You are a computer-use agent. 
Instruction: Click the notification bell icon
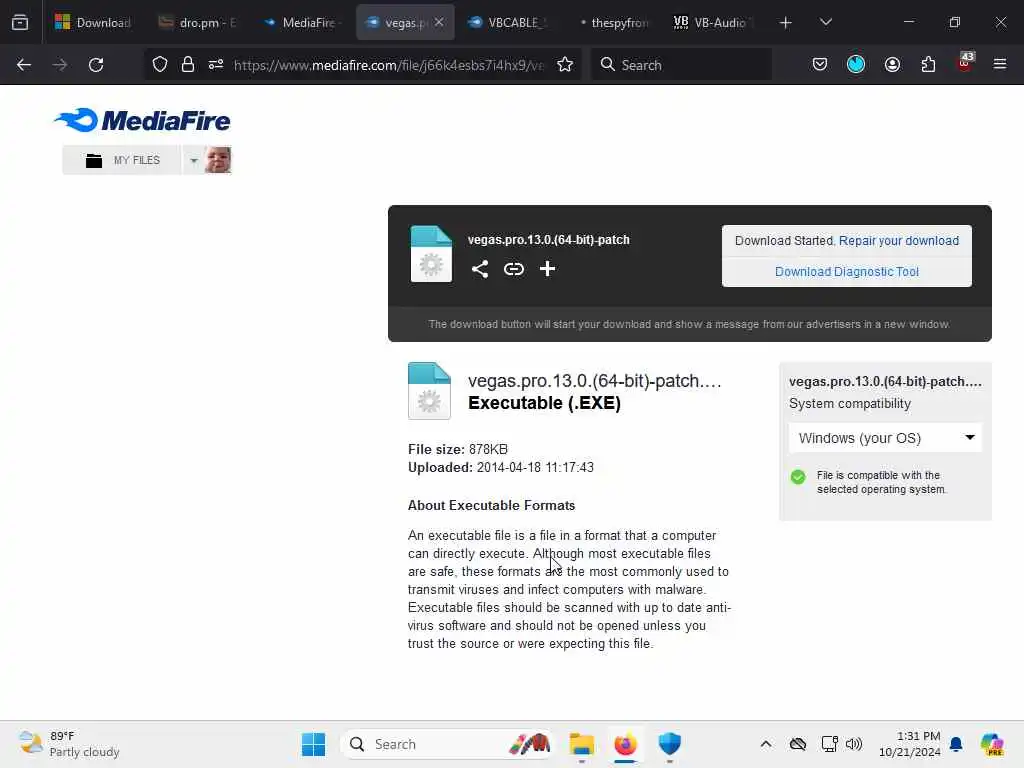[x=956, y=744]
